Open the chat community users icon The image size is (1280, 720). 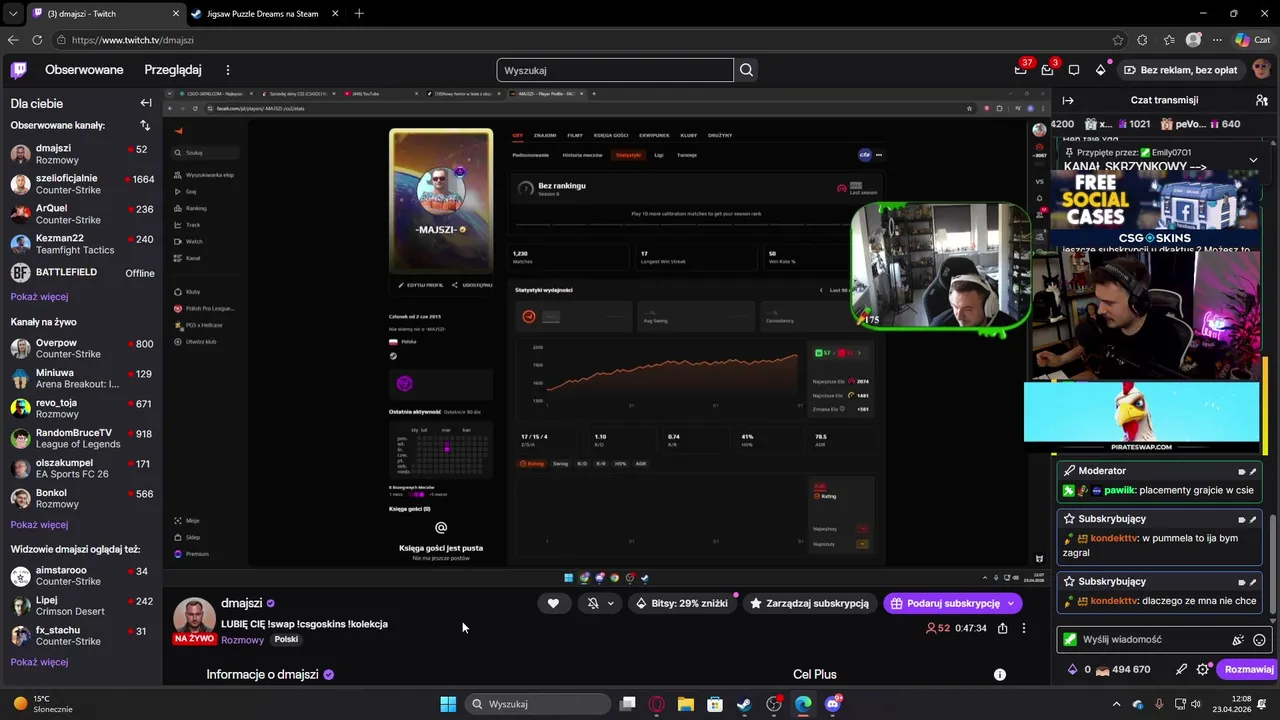[x=1262, y=100]
